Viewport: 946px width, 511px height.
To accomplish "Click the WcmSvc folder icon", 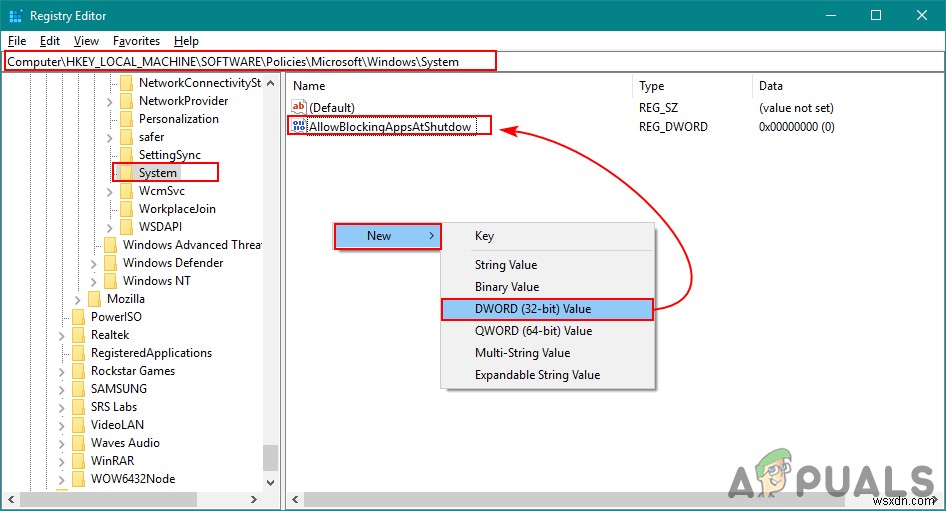I will (127, 191).
